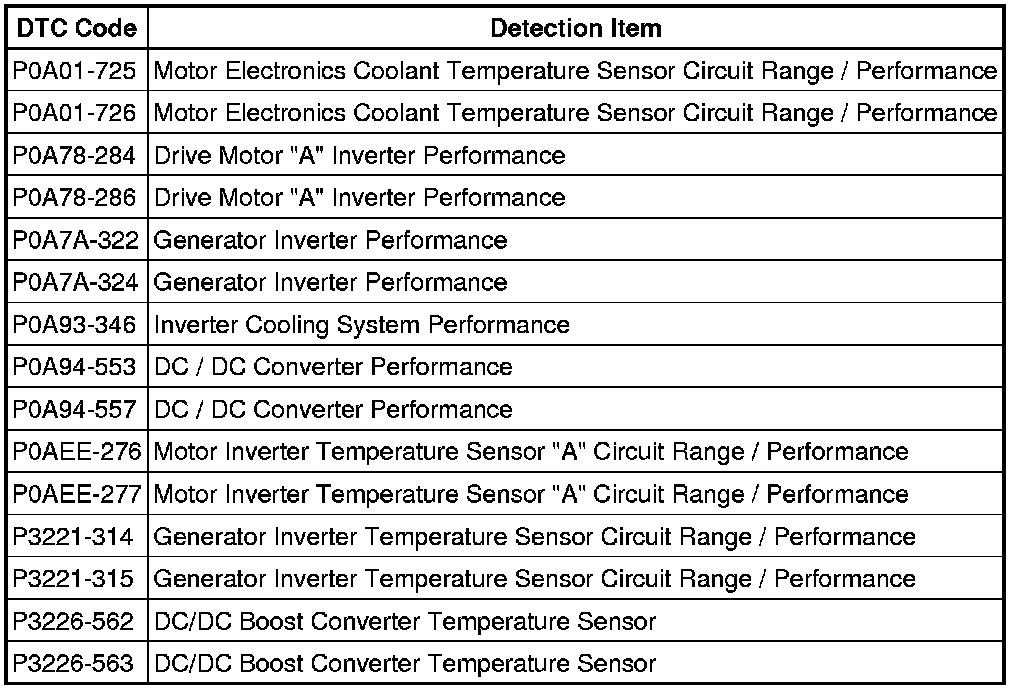Click Drive Motor "A" Inverter Performance for P0A78-284
Viewport: 1024px width, 690px height.
pos(360,155)
